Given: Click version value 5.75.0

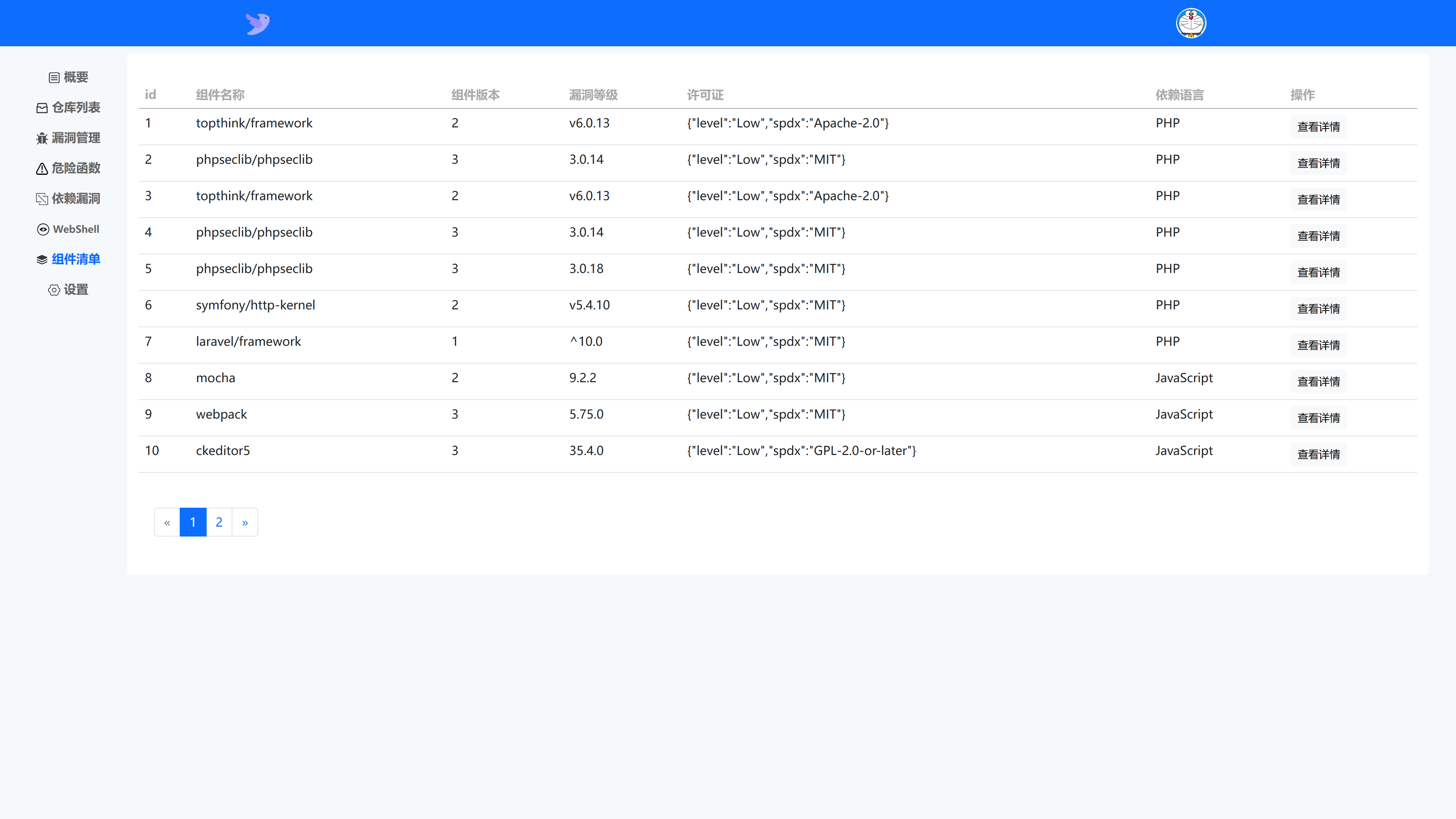Looking at the screenshot, I should click(586, 414).
